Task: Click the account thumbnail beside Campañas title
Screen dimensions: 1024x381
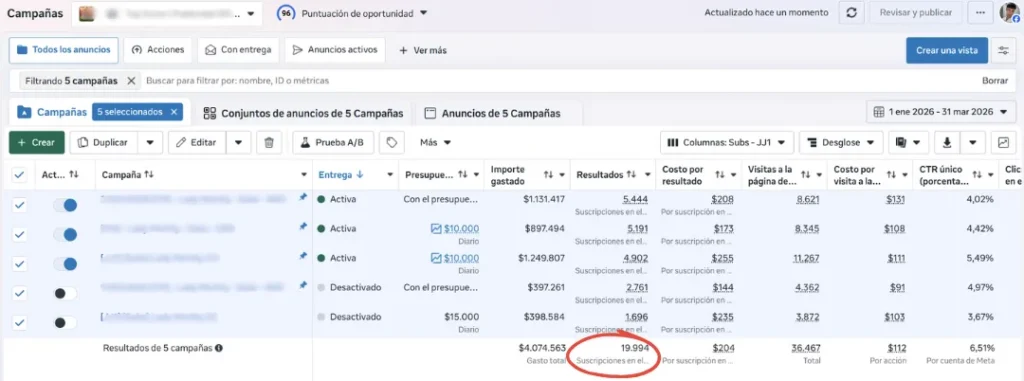Action: [x=86, y=13]
